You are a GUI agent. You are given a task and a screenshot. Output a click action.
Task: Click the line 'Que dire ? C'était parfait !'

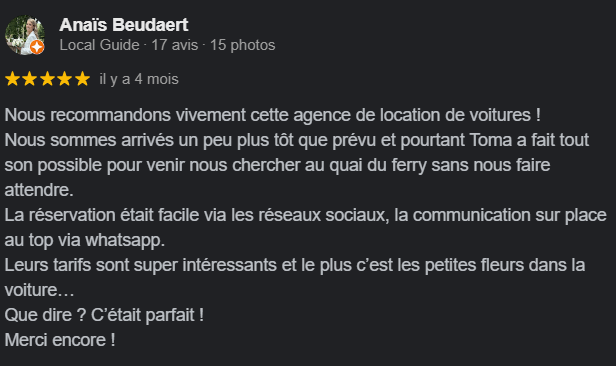(x=104, y=315)
